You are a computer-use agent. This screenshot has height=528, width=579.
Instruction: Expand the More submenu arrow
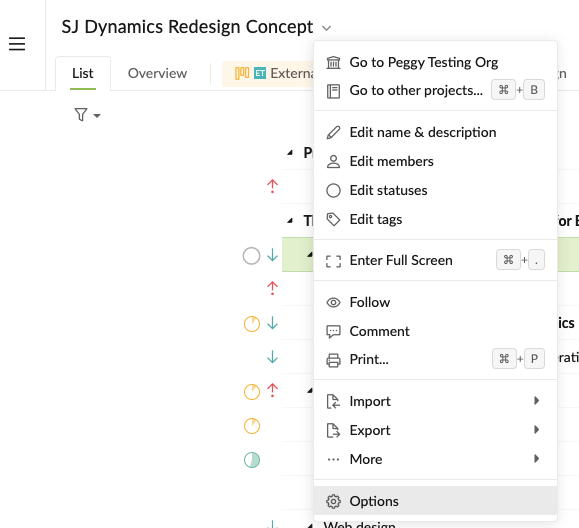[537, 459]
